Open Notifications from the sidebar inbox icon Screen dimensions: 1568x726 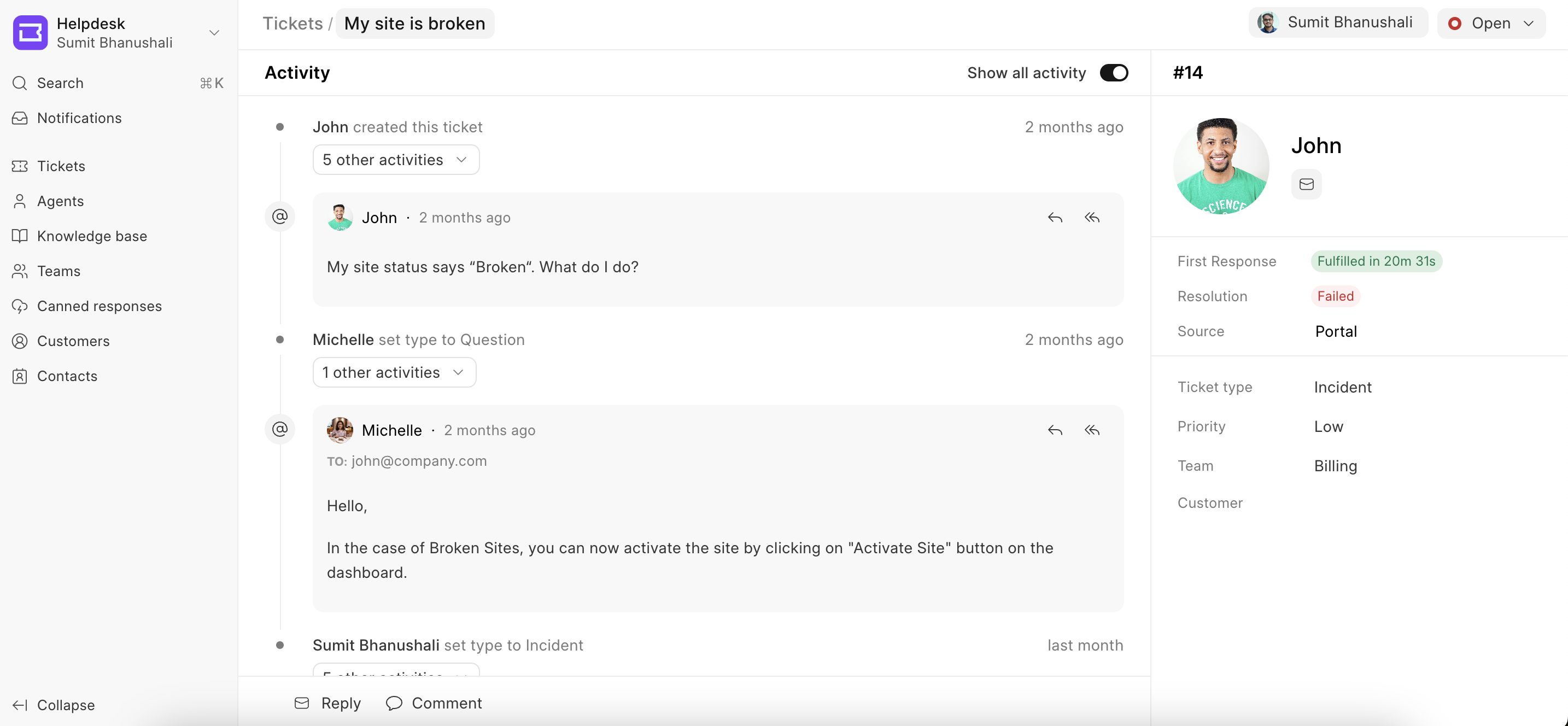coord(20,118)
